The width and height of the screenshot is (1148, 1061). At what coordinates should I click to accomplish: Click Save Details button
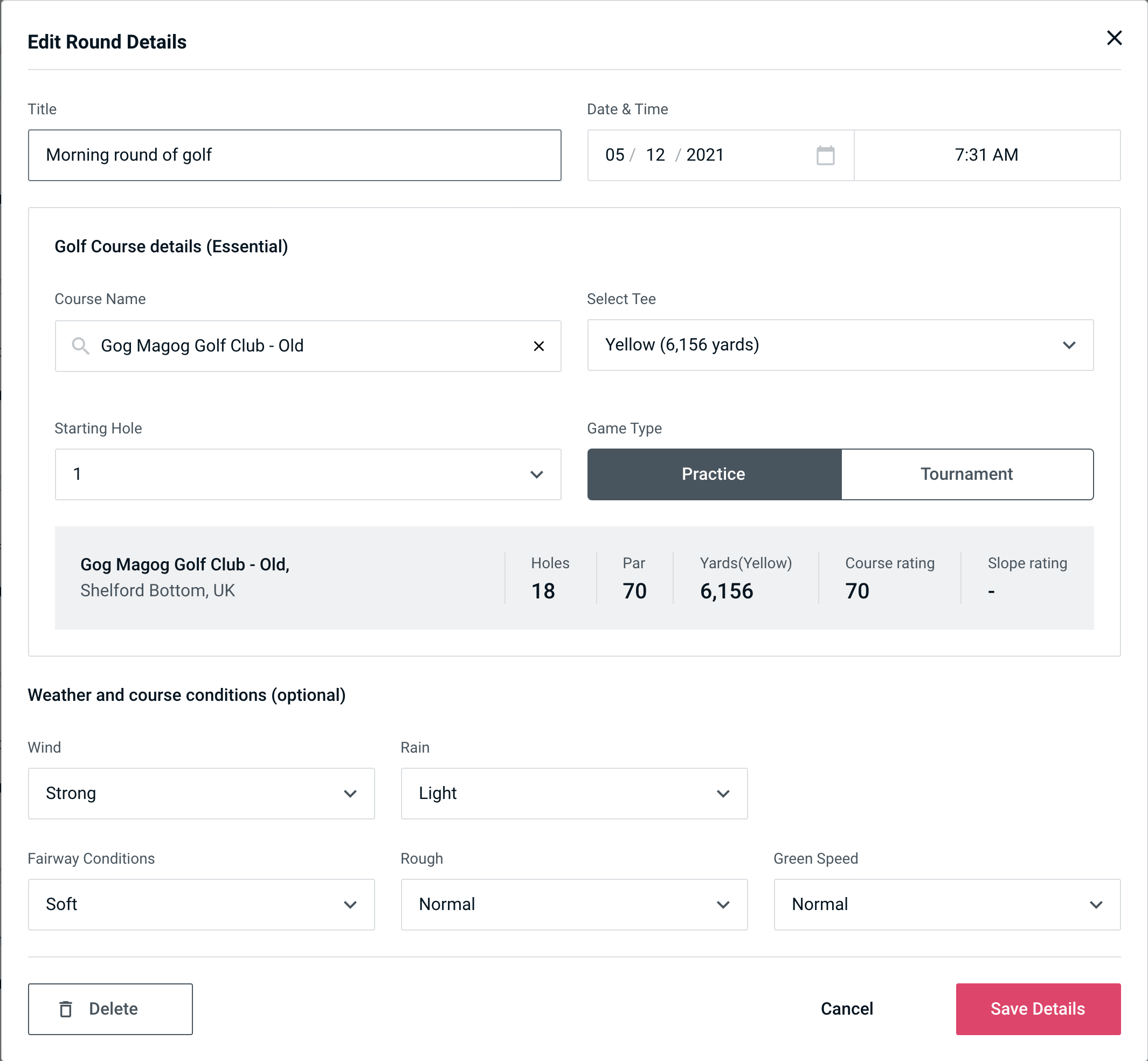point(1037,1009)
